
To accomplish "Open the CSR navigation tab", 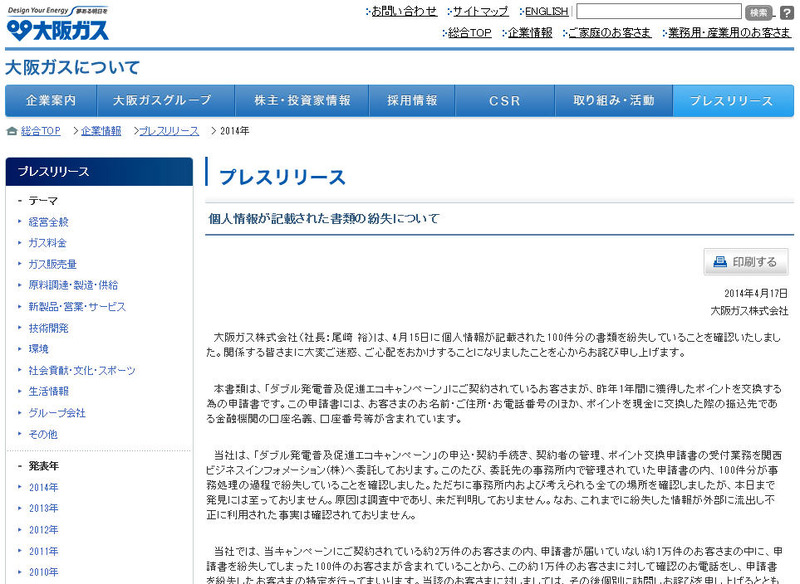I will coord(504,101).
